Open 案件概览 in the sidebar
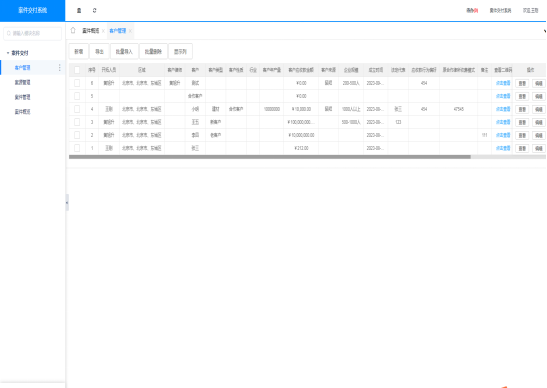The height and width of the screenshot is (388, 547). pos(22,112)
